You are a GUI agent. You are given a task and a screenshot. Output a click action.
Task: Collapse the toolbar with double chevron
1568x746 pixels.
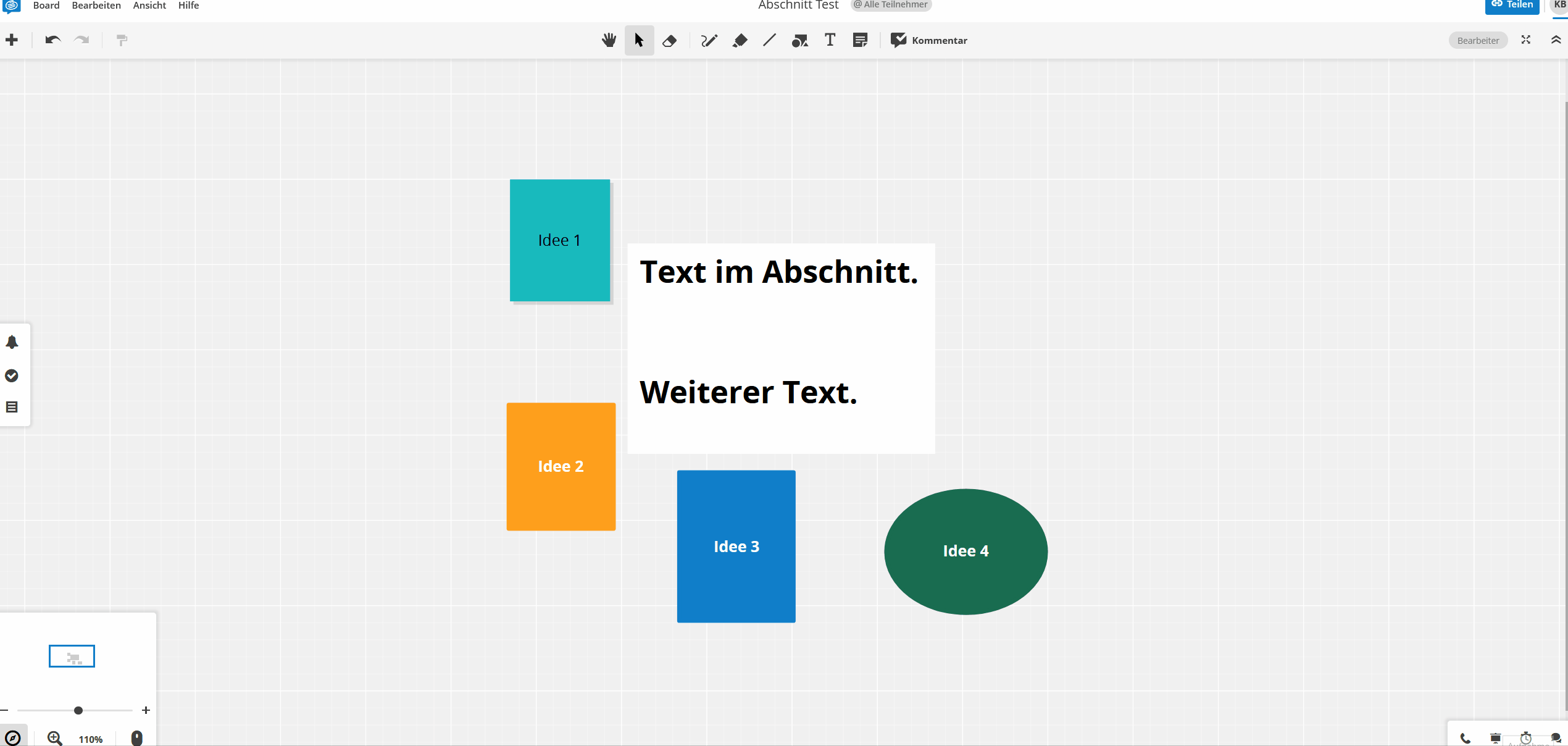[1556, 40]
